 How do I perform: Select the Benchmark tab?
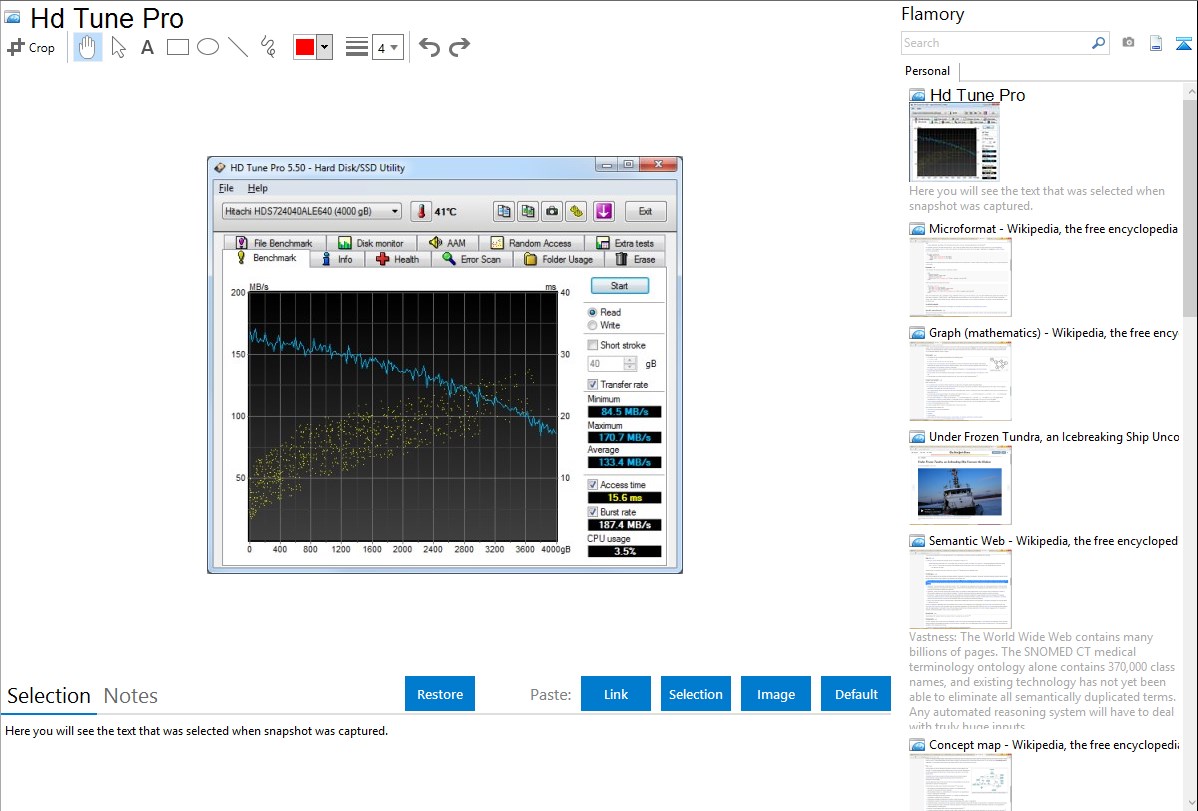click(267, 258)
